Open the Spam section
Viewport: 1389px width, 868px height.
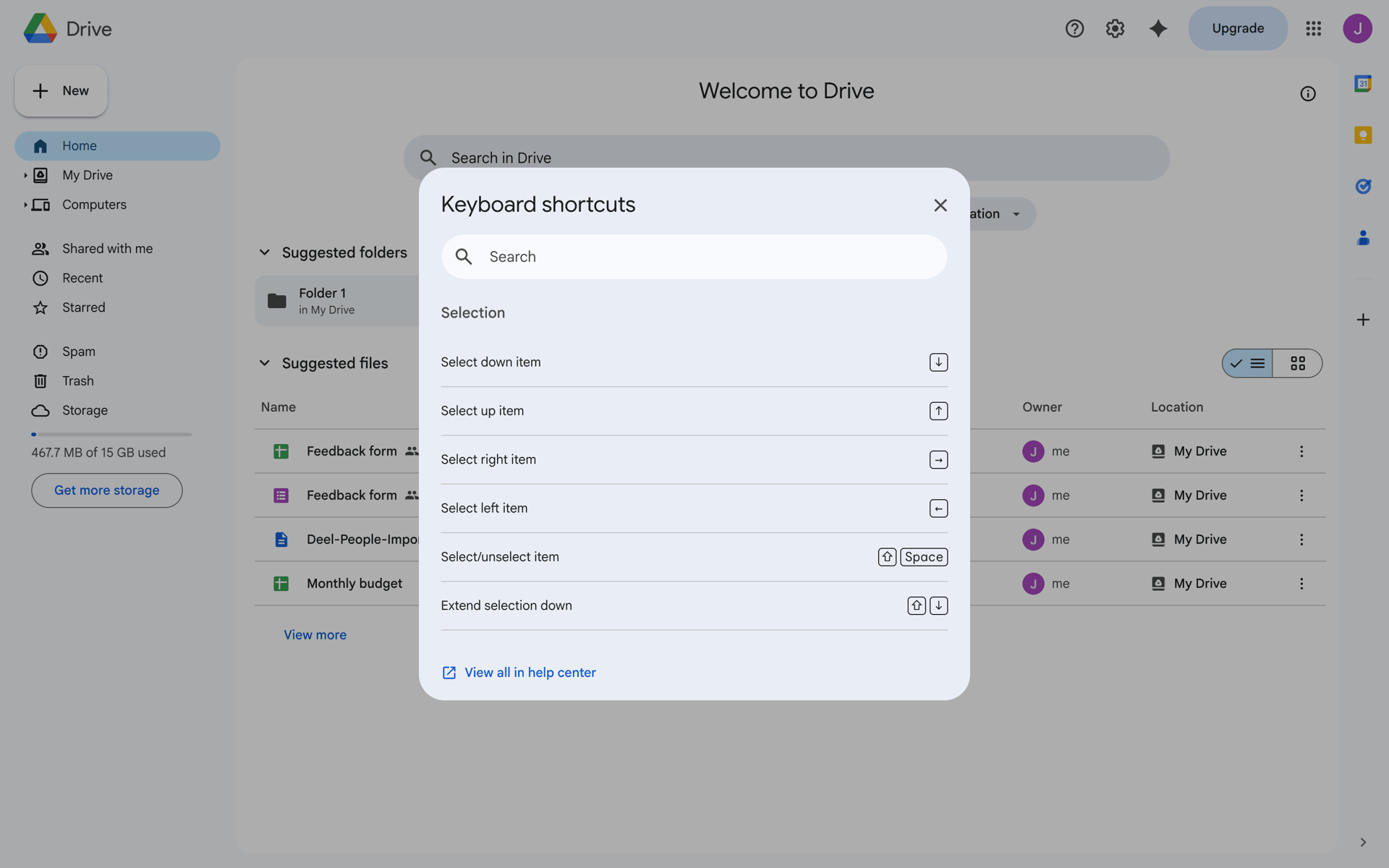[117, 352]
